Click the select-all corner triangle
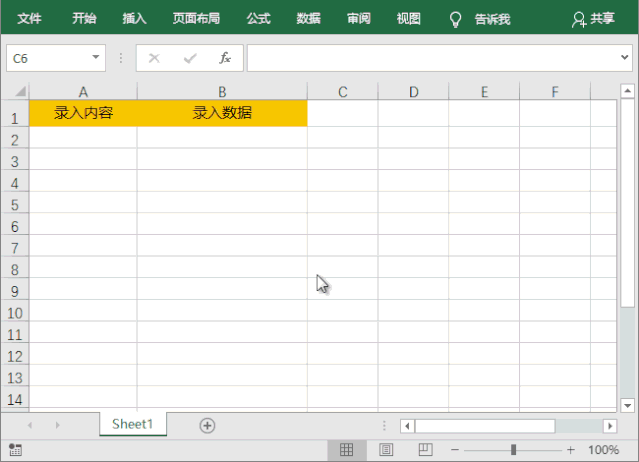639x462 pixels. tap(20, 91)
